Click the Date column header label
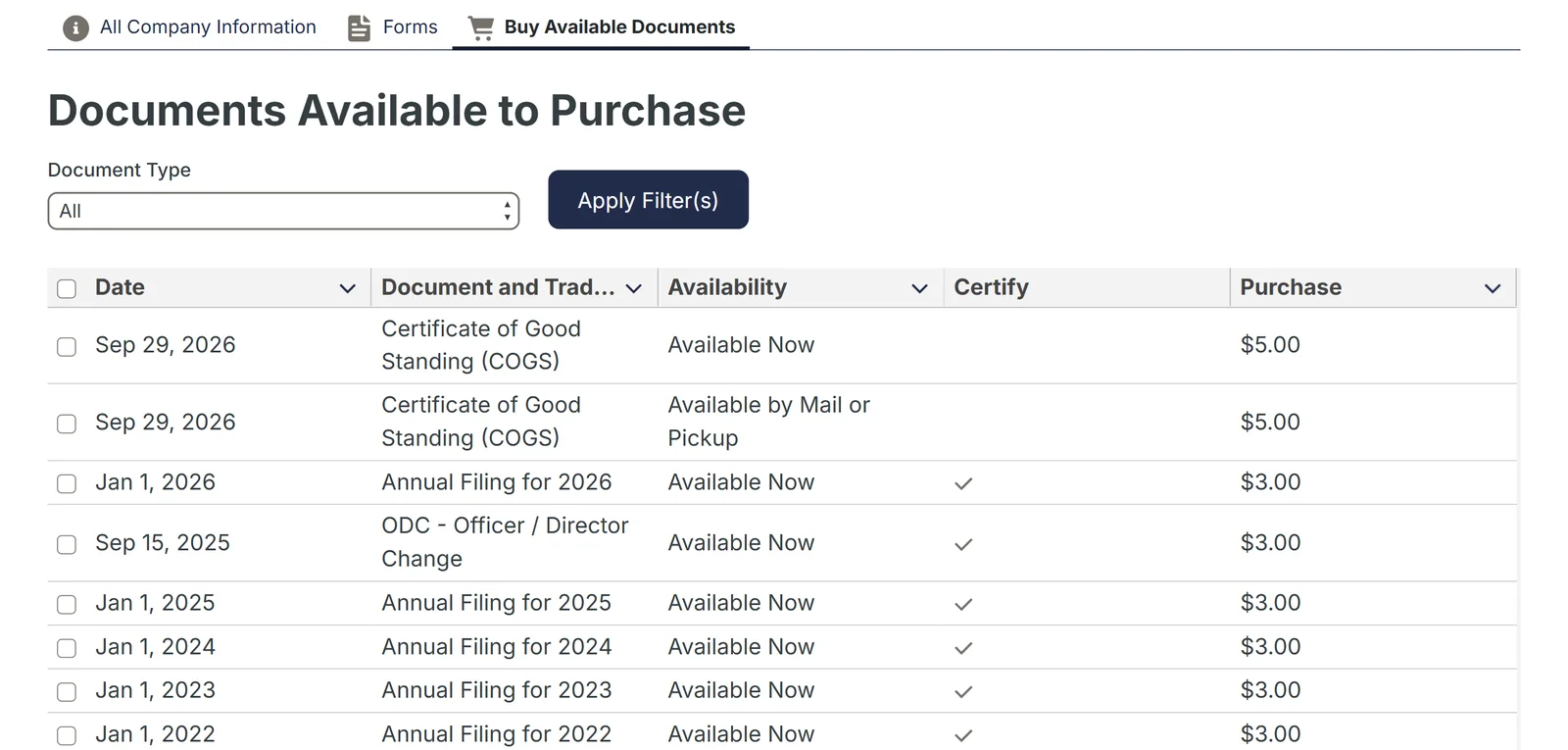1568x750 pixels. (x=120, y=287)
